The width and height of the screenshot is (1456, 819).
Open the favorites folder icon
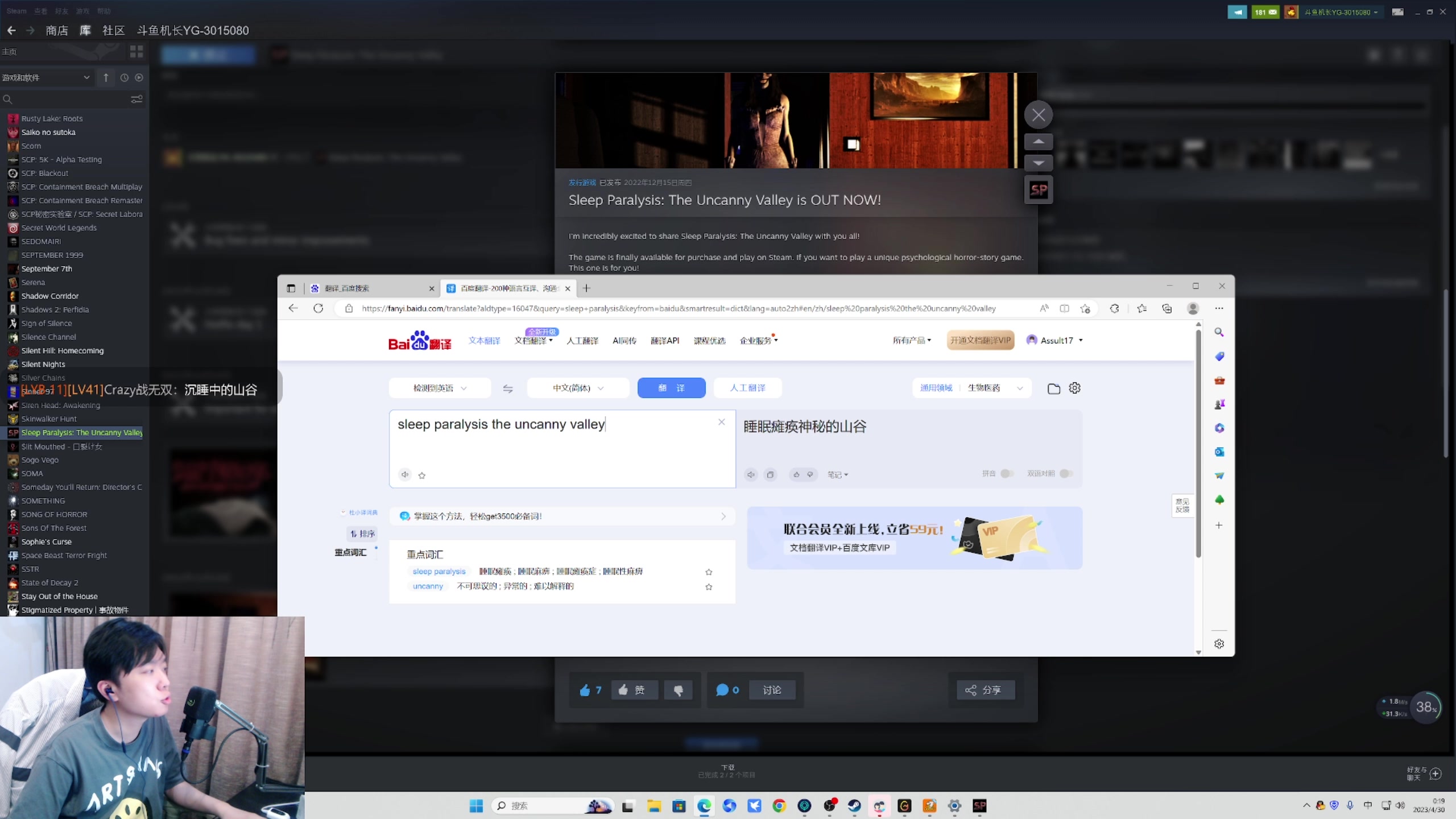[x=1053, y=388]
